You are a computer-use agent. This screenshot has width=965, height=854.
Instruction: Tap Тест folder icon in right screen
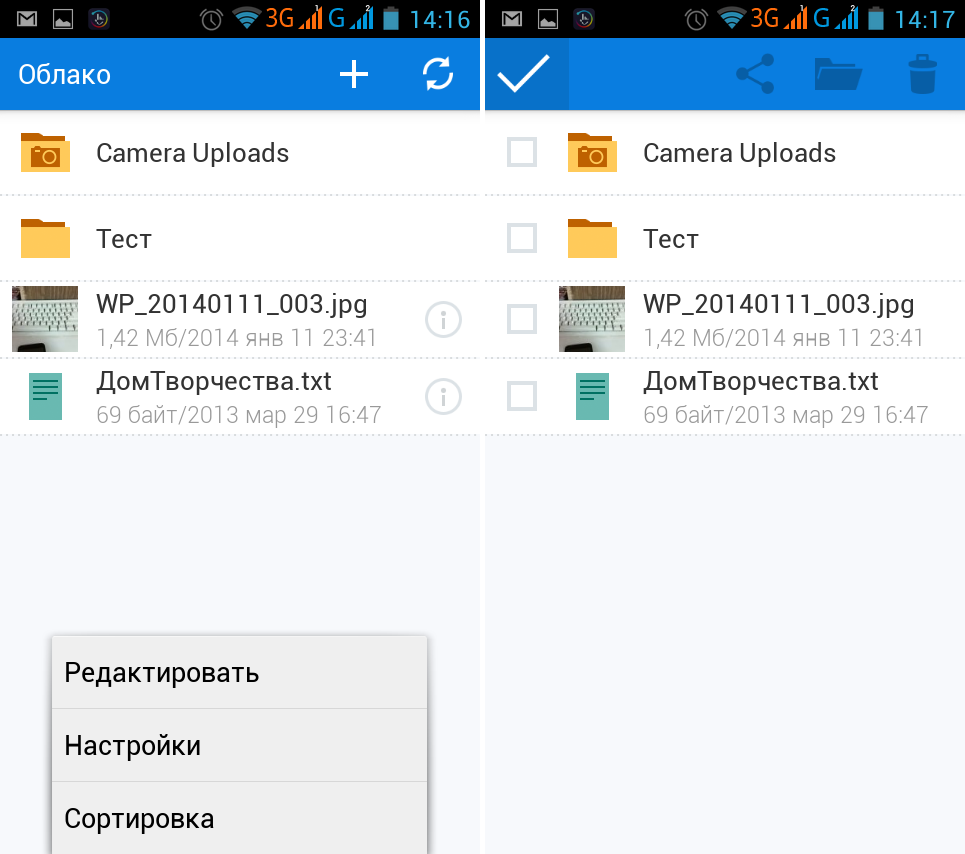592,239
